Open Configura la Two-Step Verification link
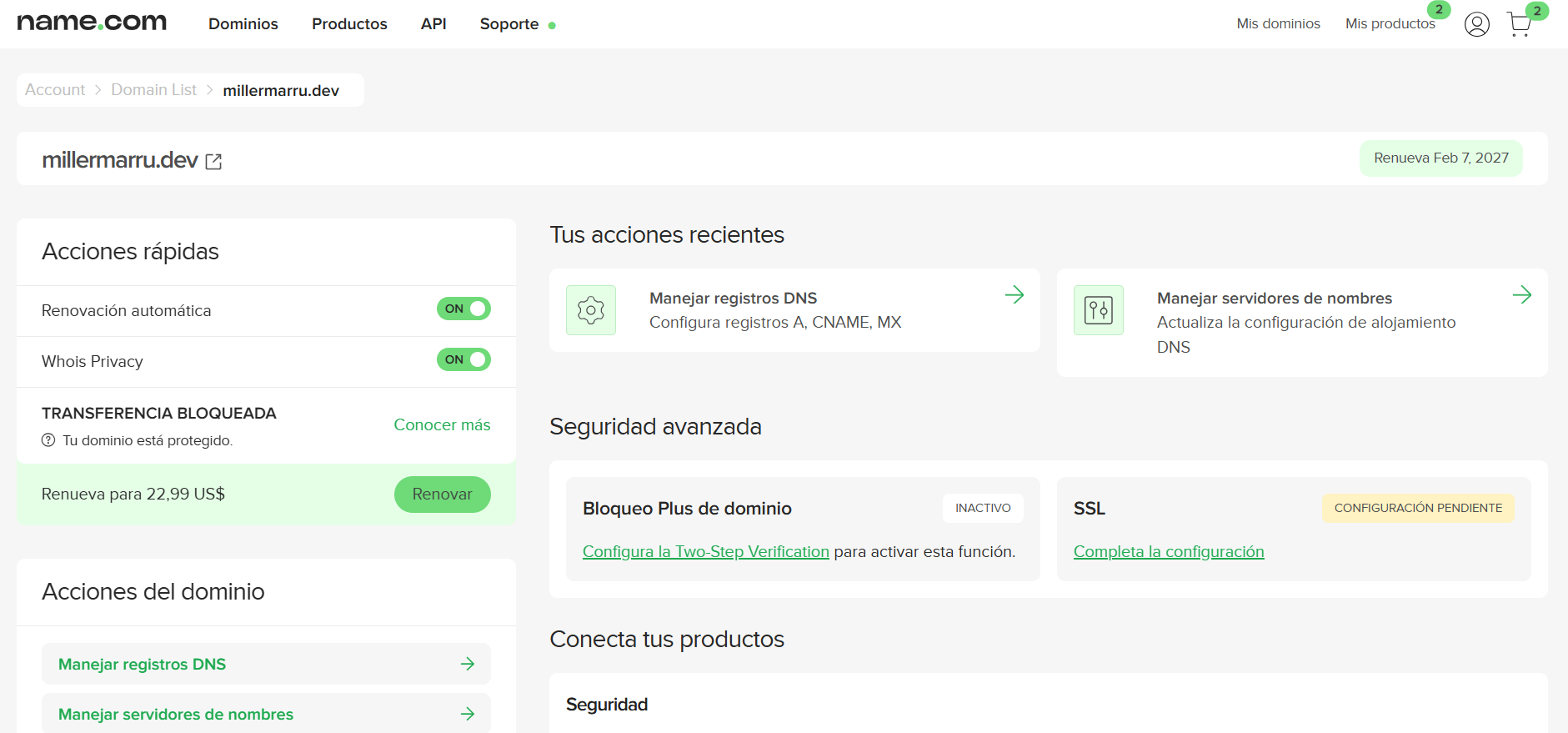Image resolution: width=1568 pixels, height=733 pixels. point(706,552)
